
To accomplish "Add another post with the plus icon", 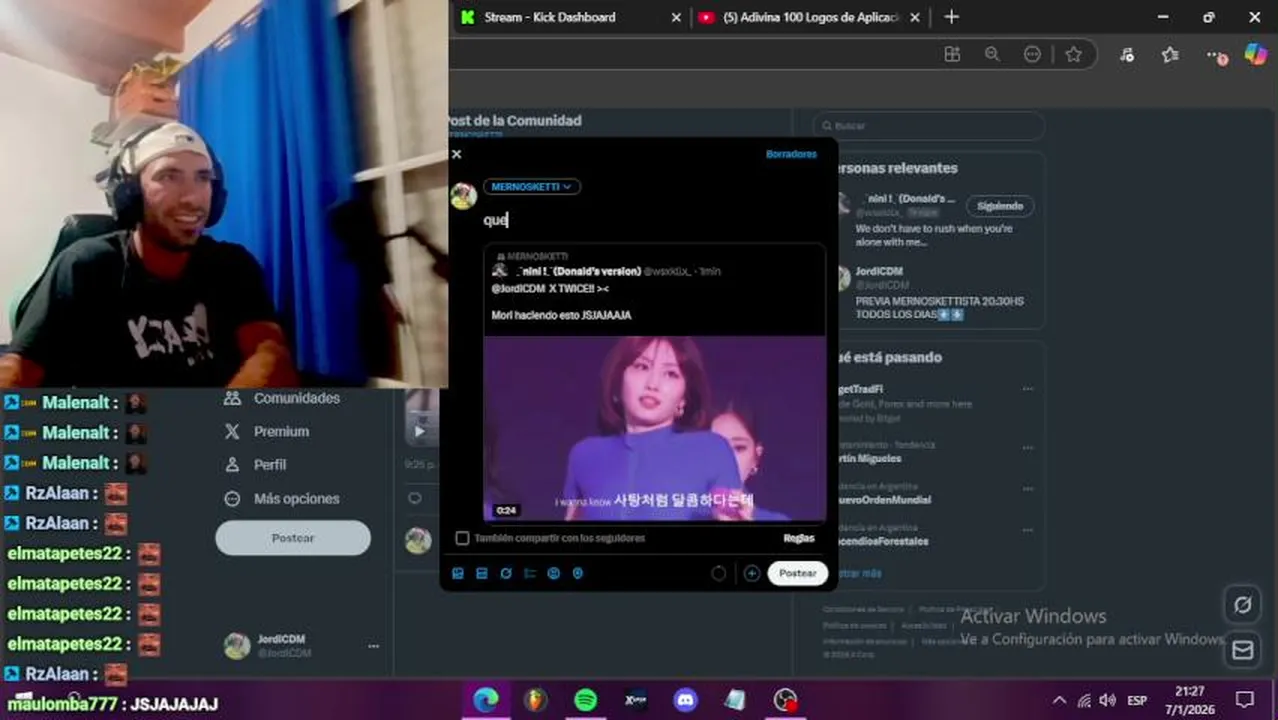I will click(x=752, y=574).
